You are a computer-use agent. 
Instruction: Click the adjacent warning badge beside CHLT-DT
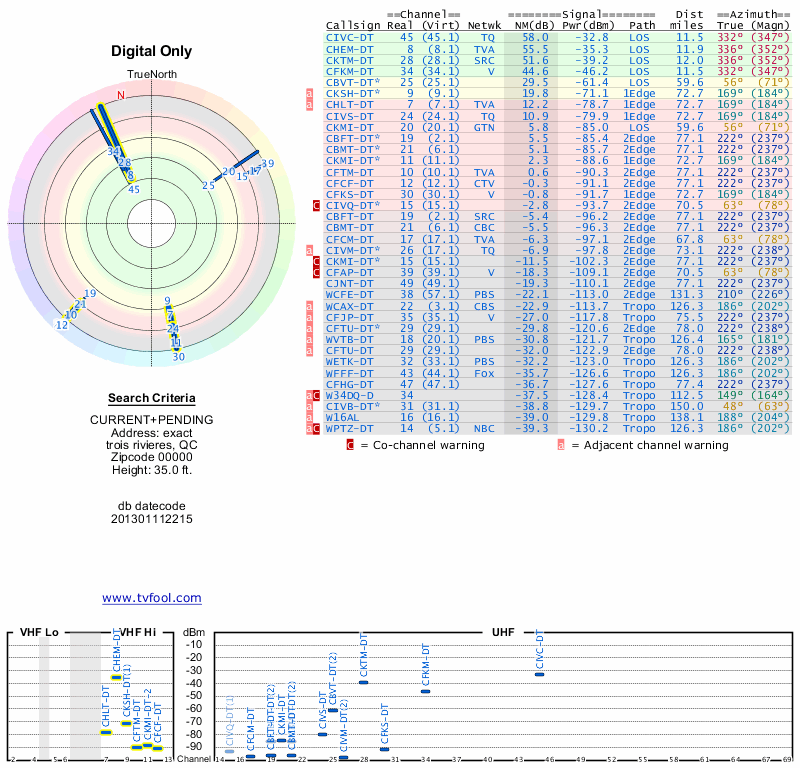pyautogui.click(x=309, y=105)
